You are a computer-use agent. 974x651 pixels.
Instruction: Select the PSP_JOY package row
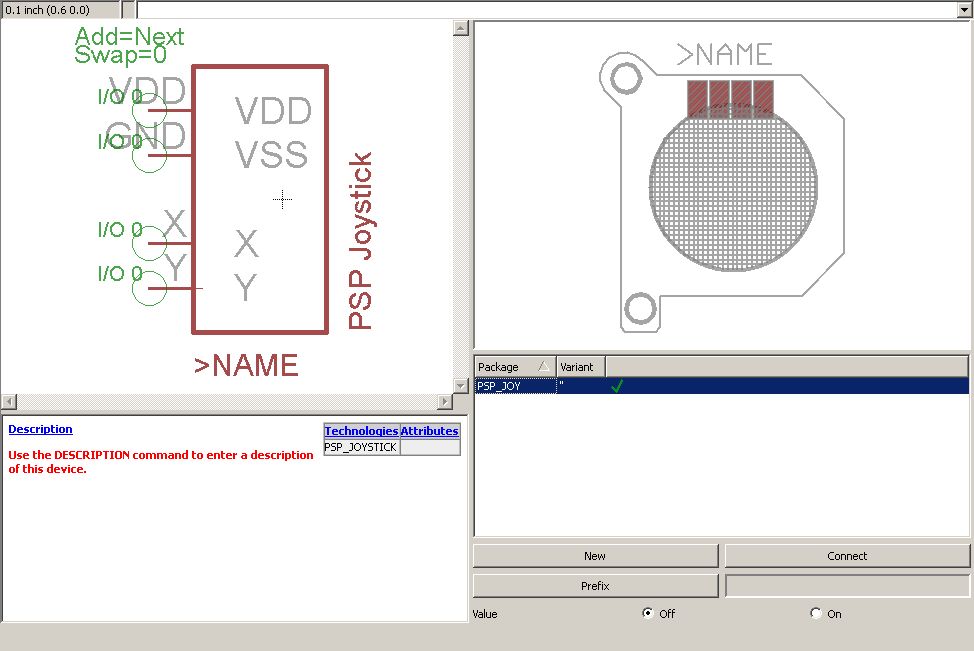721,386
